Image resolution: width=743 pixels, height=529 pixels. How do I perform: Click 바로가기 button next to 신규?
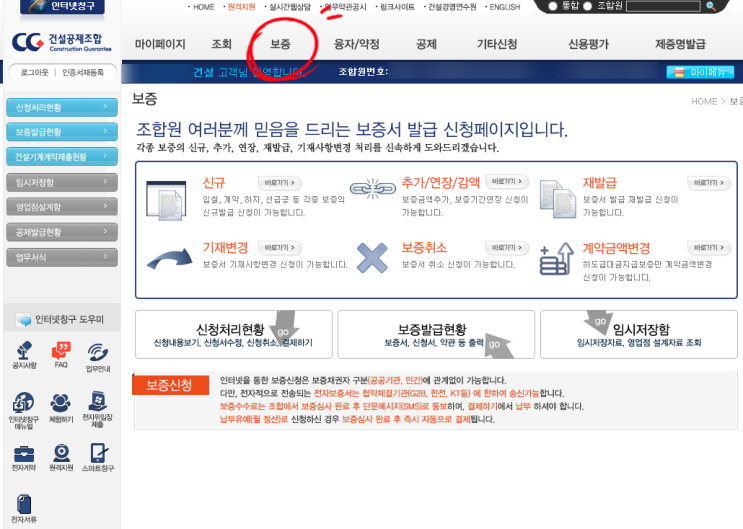(x=280, y=182)
